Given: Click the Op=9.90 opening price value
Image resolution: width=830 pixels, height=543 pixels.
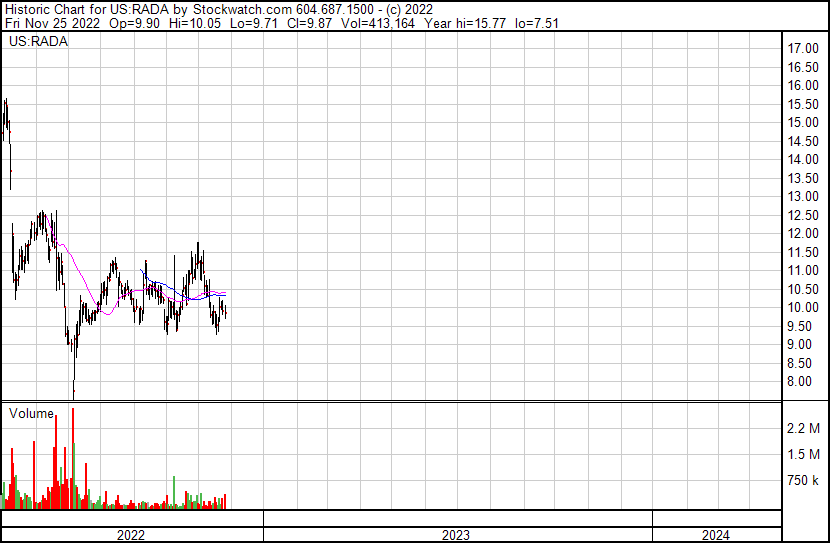Looking at the screenshot, I should tap(134, 23).
